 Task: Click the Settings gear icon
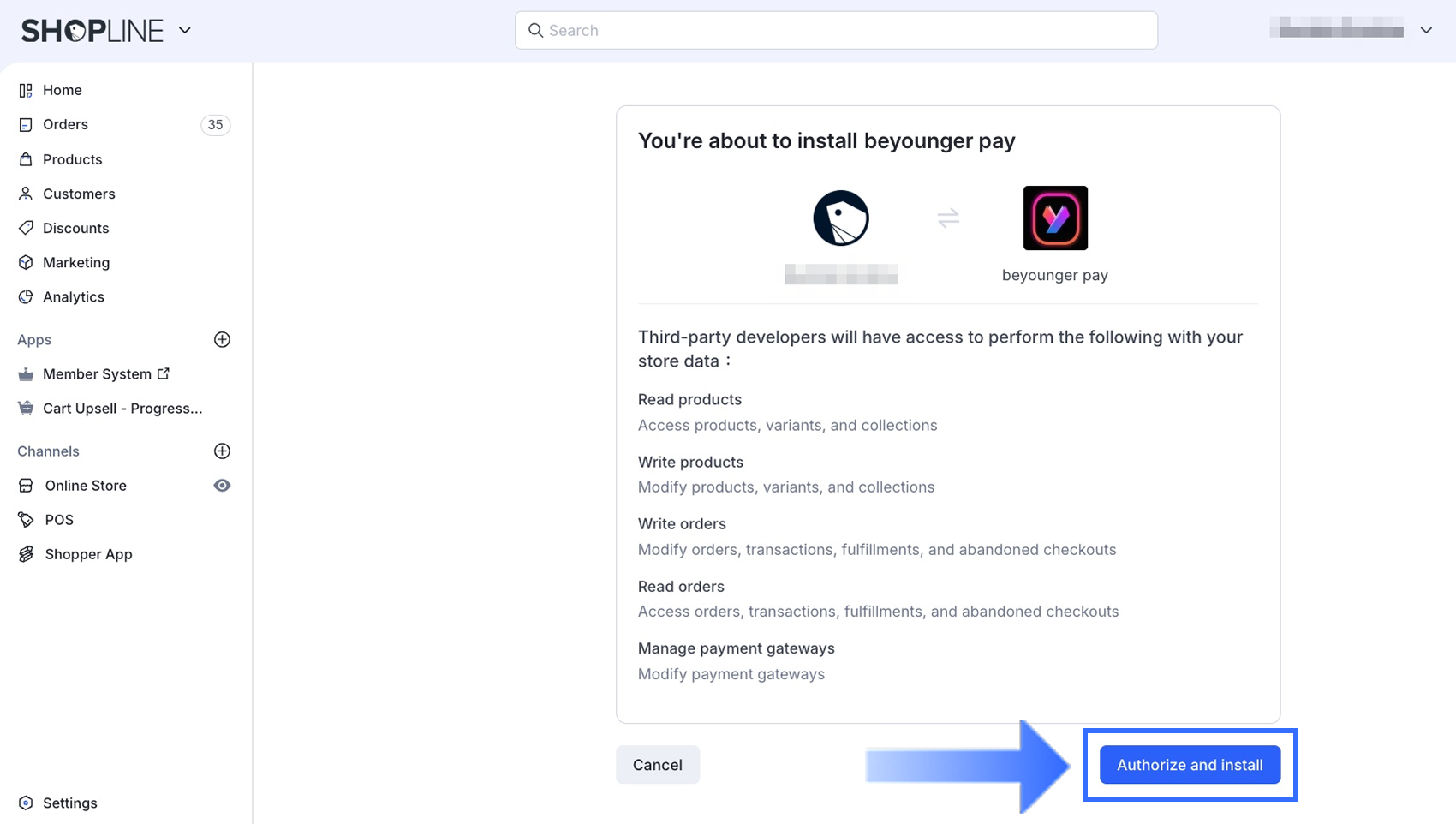click(x=26, y=803)
